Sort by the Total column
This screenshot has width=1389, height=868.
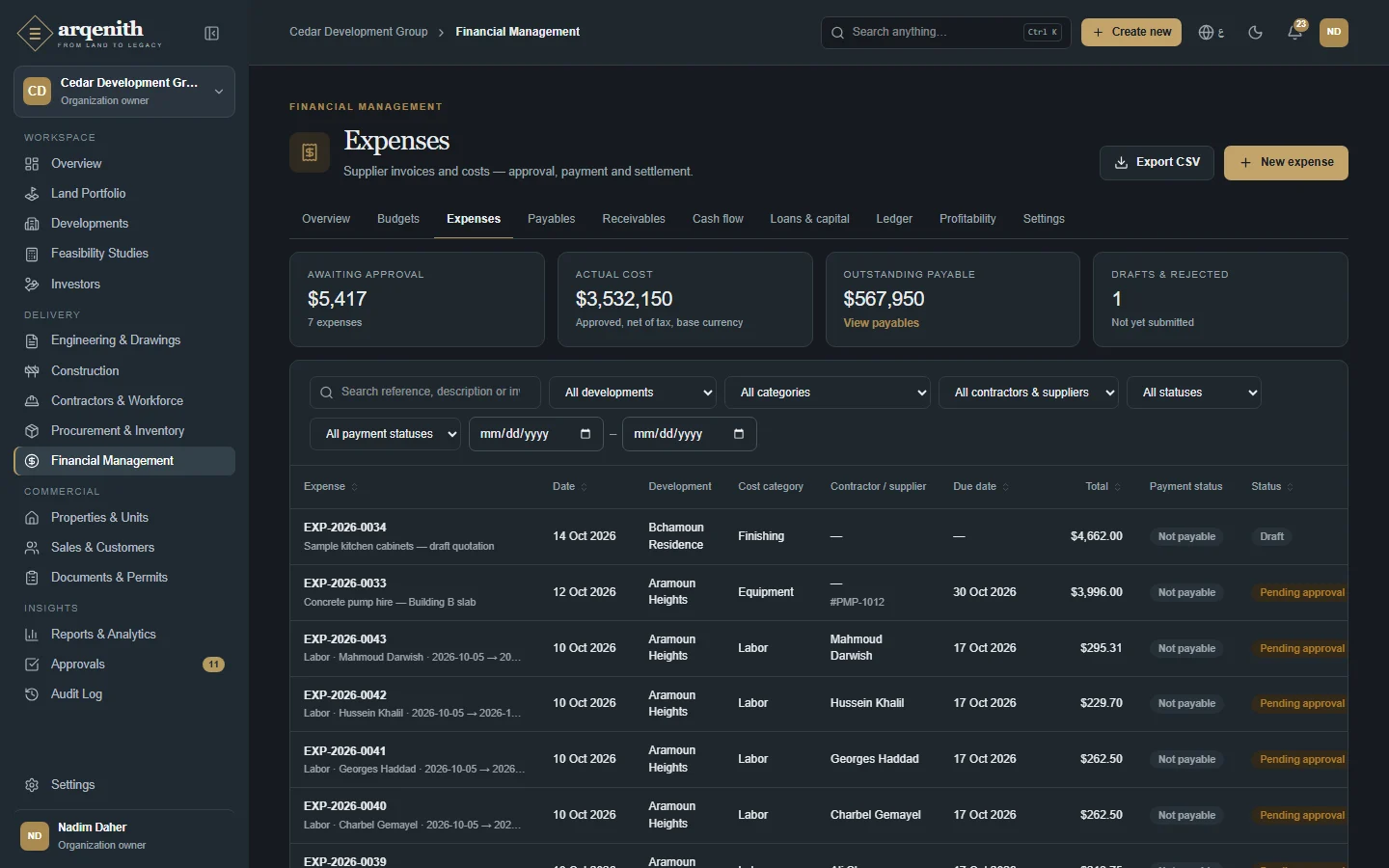click(x=1103, y=487)
